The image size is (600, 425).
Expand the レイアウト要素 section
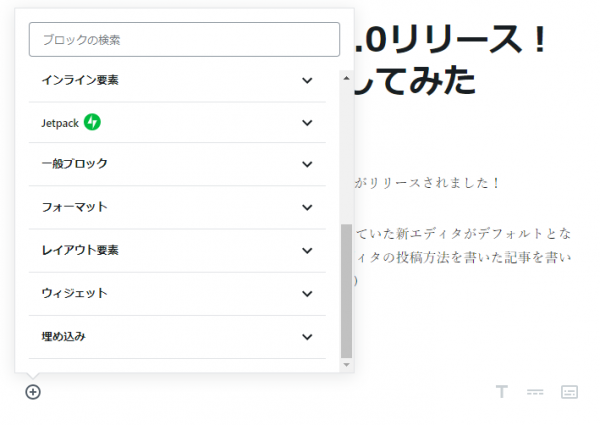[177, 251]
